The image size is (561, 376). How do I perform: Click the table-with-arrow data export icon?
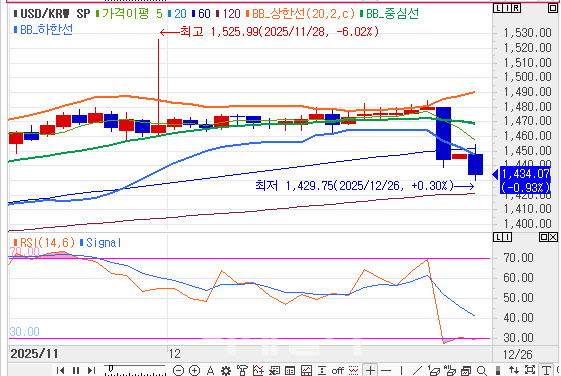pyautogui.click(x=274, y=371)
